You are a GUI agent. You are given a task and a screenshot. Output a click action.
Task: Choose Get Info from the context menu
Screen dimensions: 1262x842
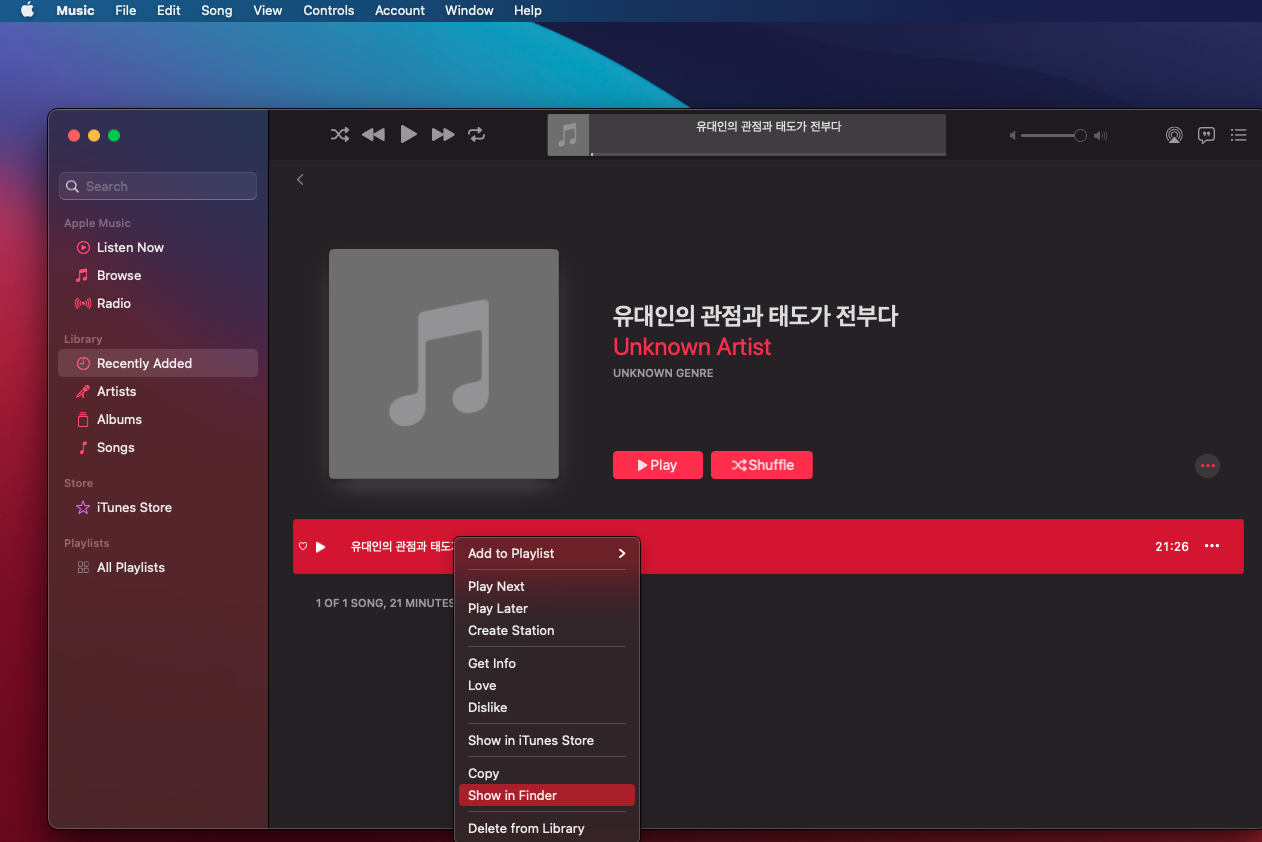coord(547,663)
